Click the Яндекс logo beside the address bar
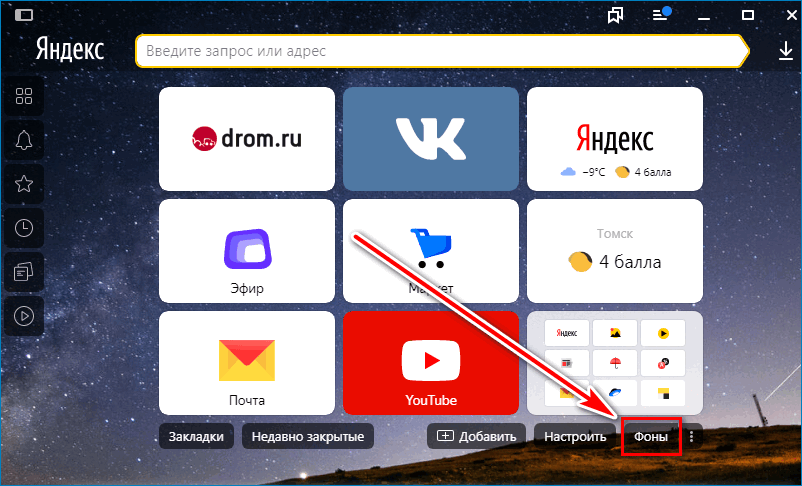Screen dimensions: 802x486 pyautogui.click(x=70, y=50)
